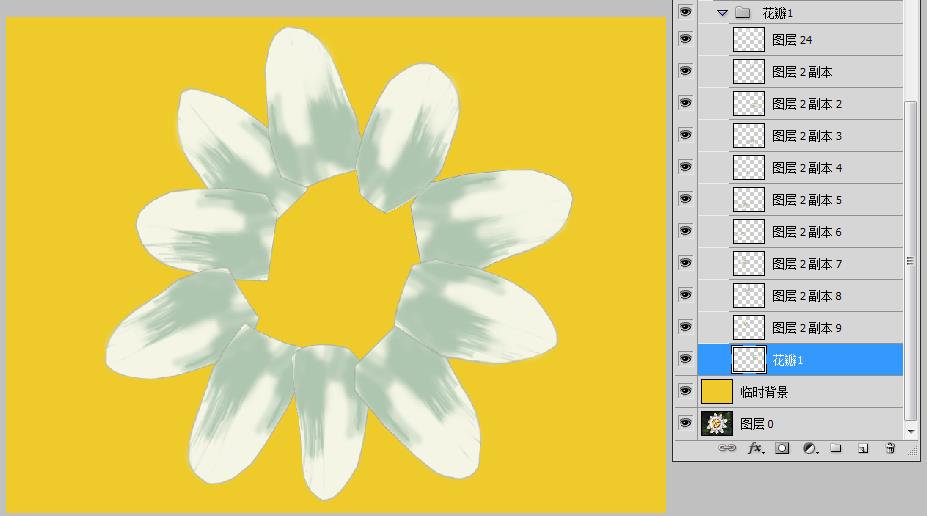Click the yellow 临时背景 layer thumbnail

(x=717, y=392)
